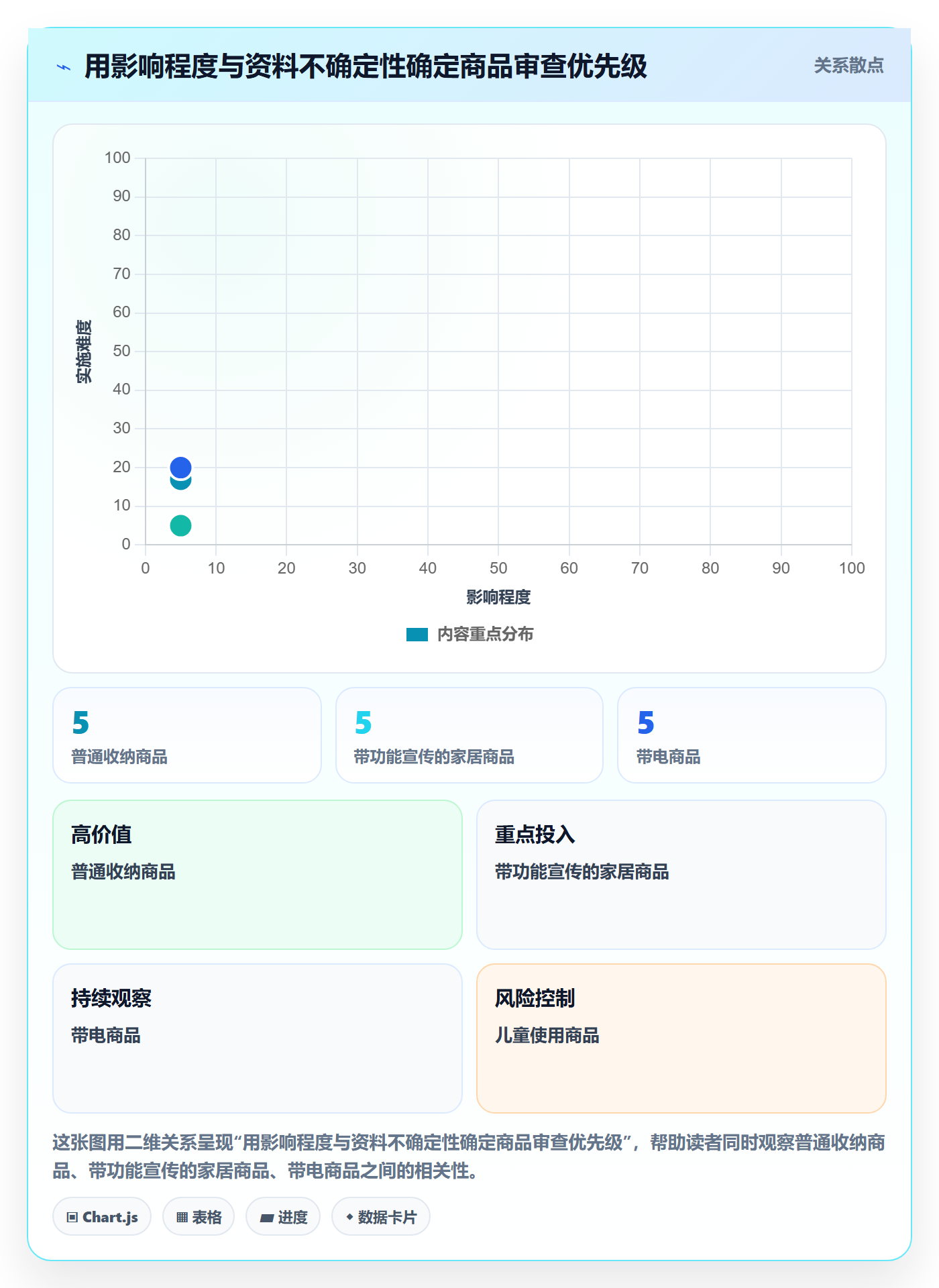
Task: Click x-axis tick label 50
Action: [x=498, y=568]
